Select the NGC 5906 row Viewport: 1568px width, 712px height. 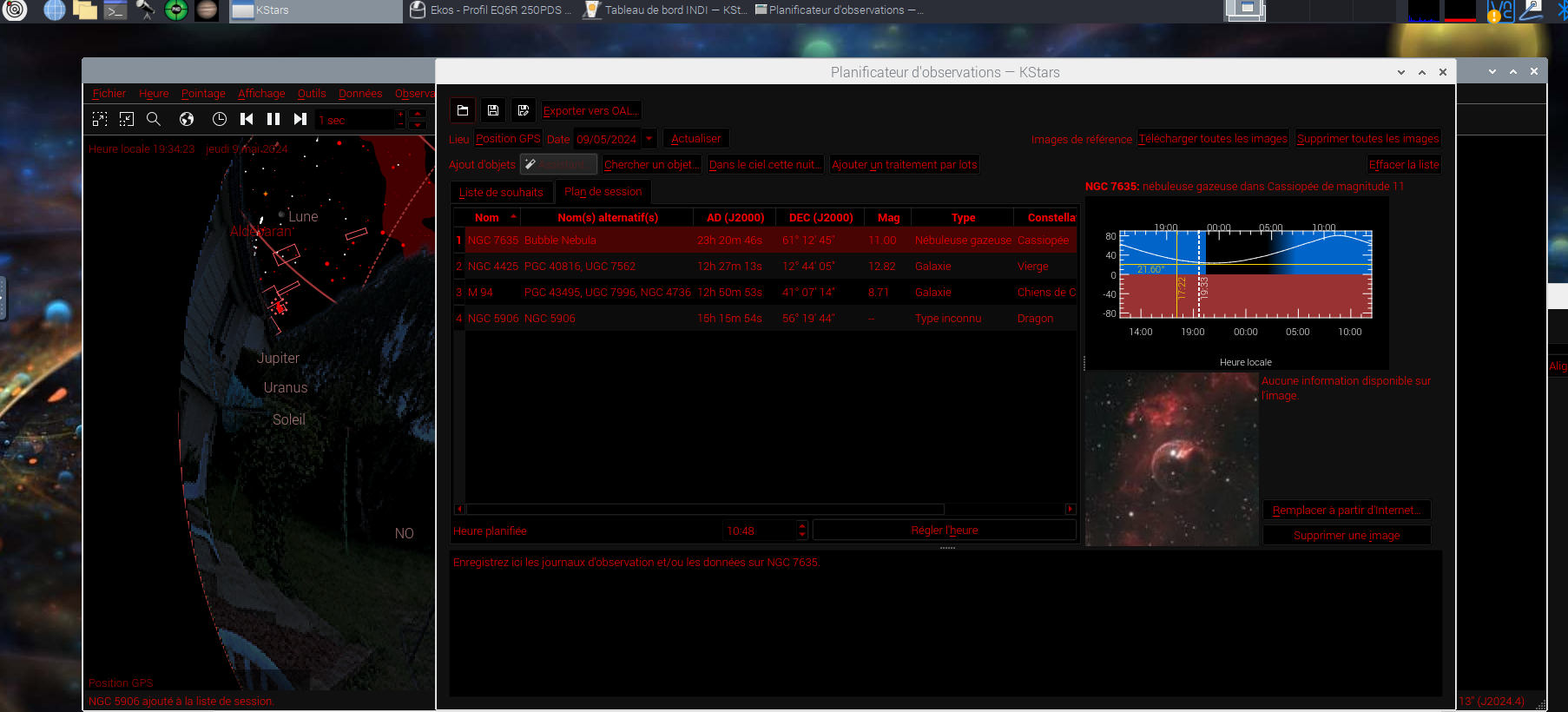click(765, 318)
